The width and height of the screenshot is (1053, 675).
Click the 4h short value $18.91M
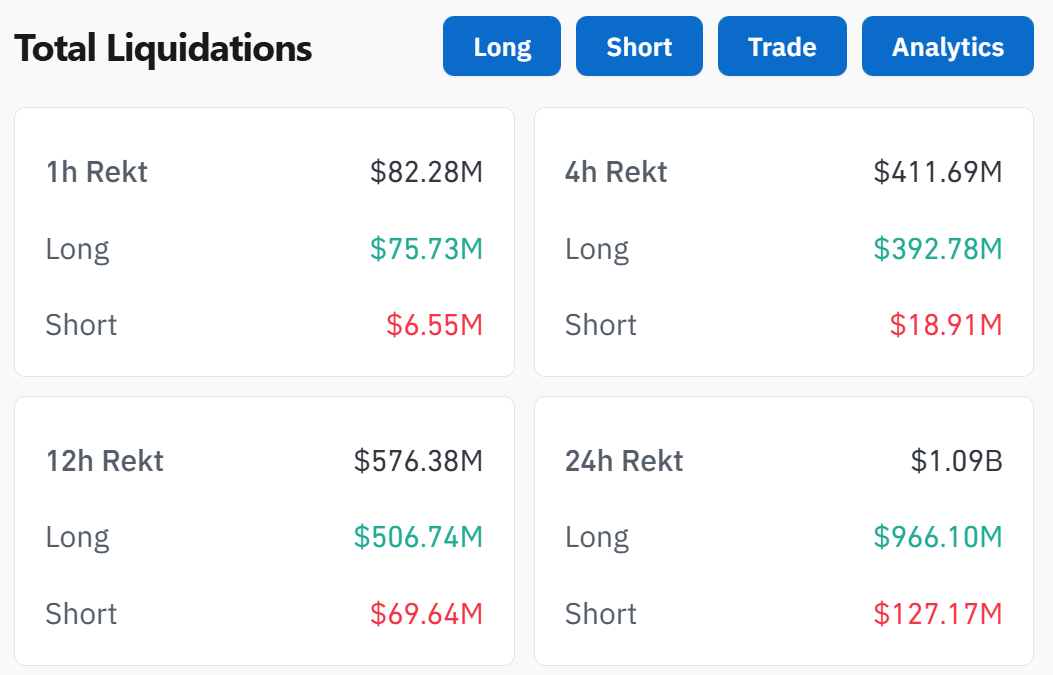click(946, 325)
